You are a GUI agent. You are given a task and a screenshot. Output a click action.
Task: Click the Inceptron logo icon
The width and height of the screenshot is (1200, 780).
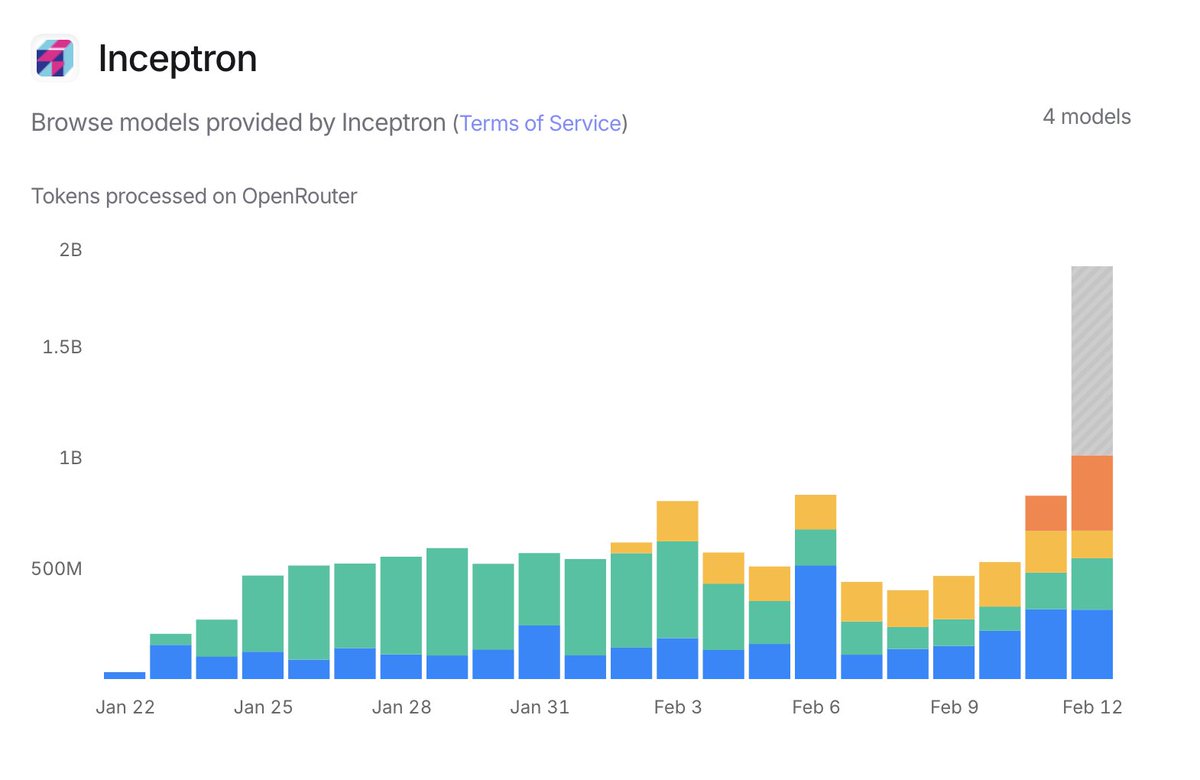click(x=55, y=59)
